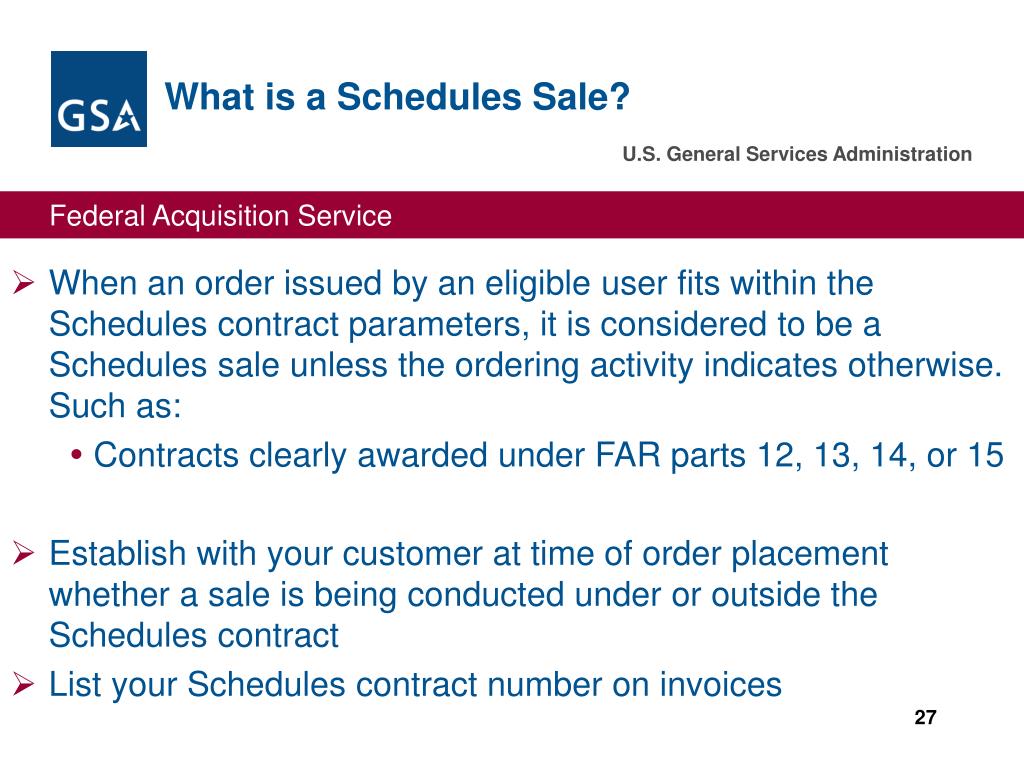Click the 'Such as:' text
1024x768 pixels.
tap(115, 406)
